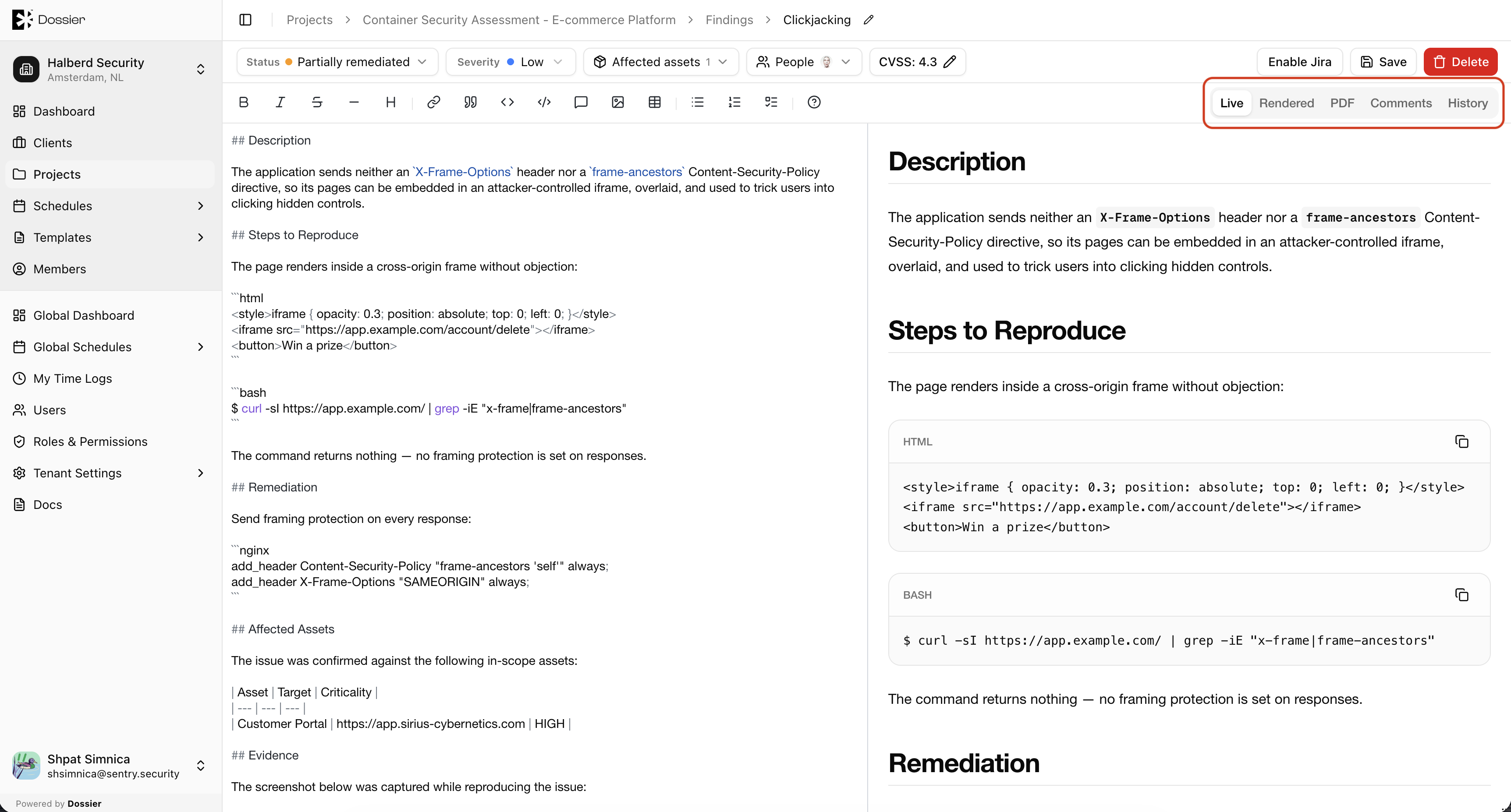The height and width of the screenshot is (812, 1511).
Task: Open the History tab
Action: (1468, 103)
